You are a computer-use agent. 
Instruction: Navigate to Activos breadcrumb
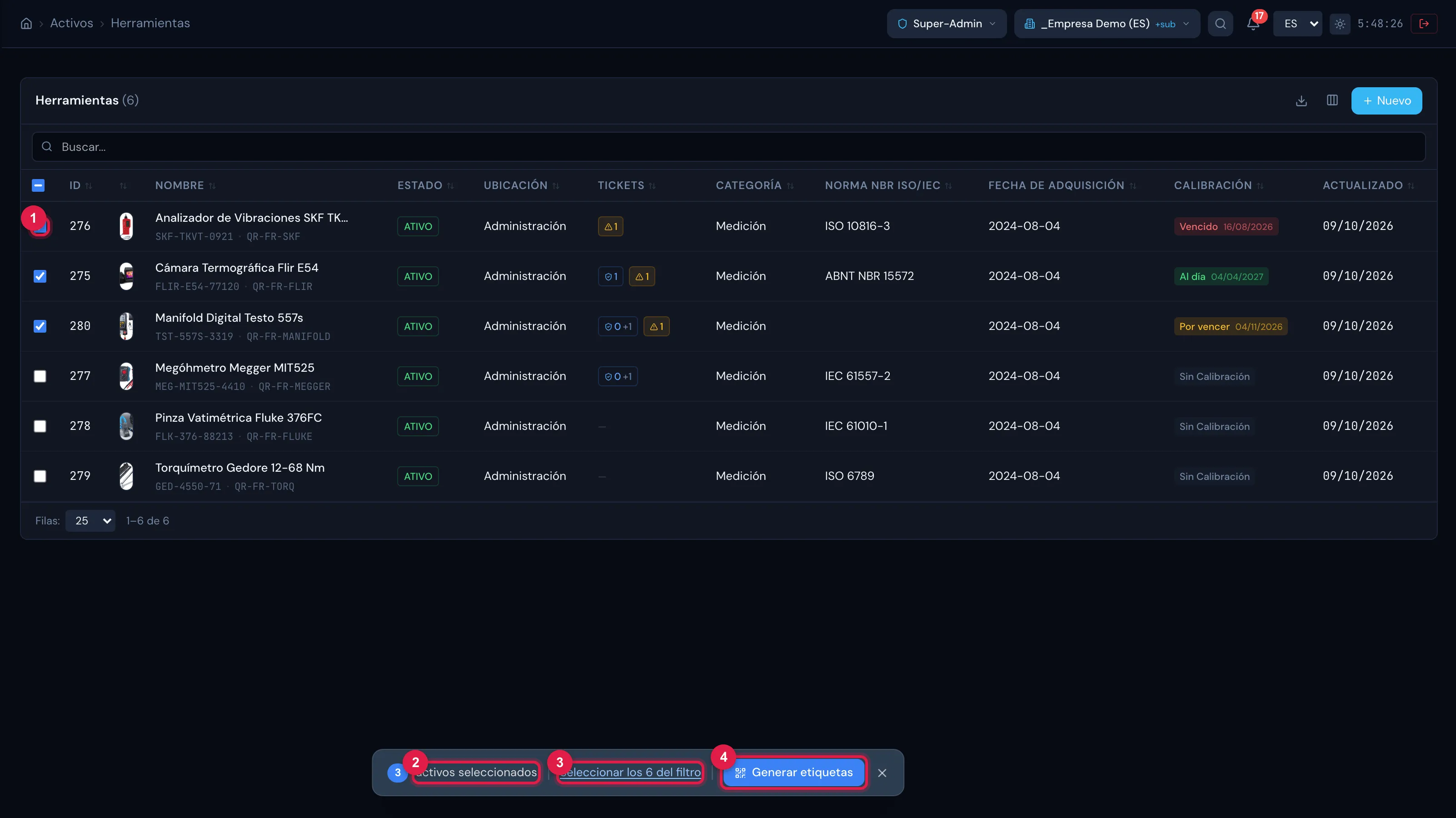71,23
